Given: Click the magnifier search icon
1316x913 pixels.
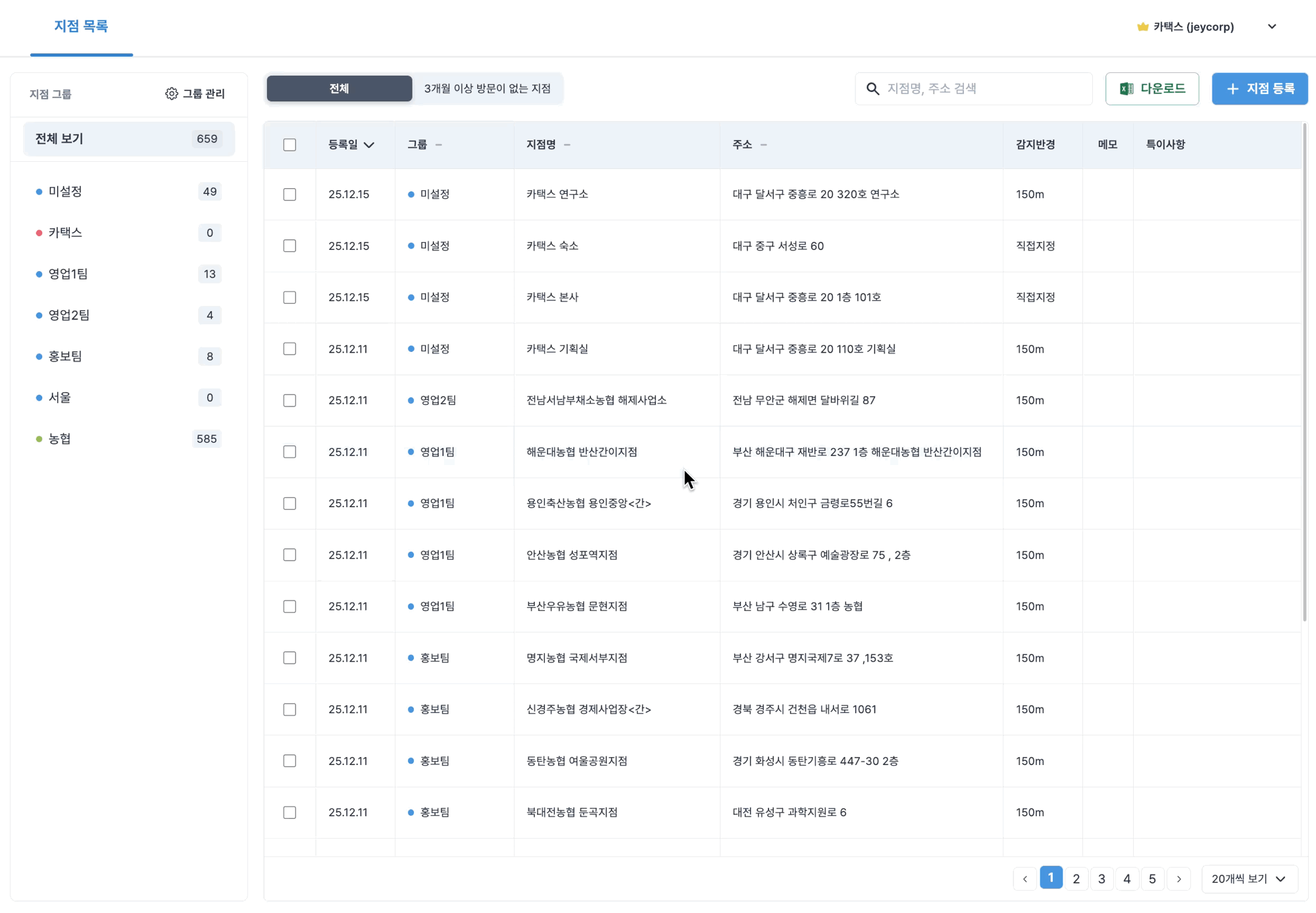Looking at the screenshot, I should coord(873,89).
